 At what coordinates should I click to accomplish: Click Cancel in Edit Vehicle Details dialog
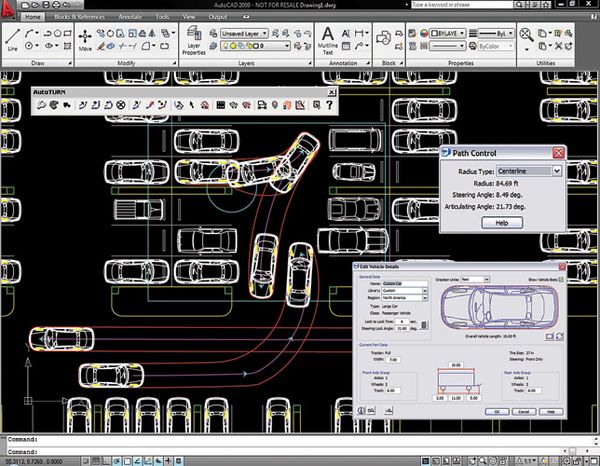524,411
